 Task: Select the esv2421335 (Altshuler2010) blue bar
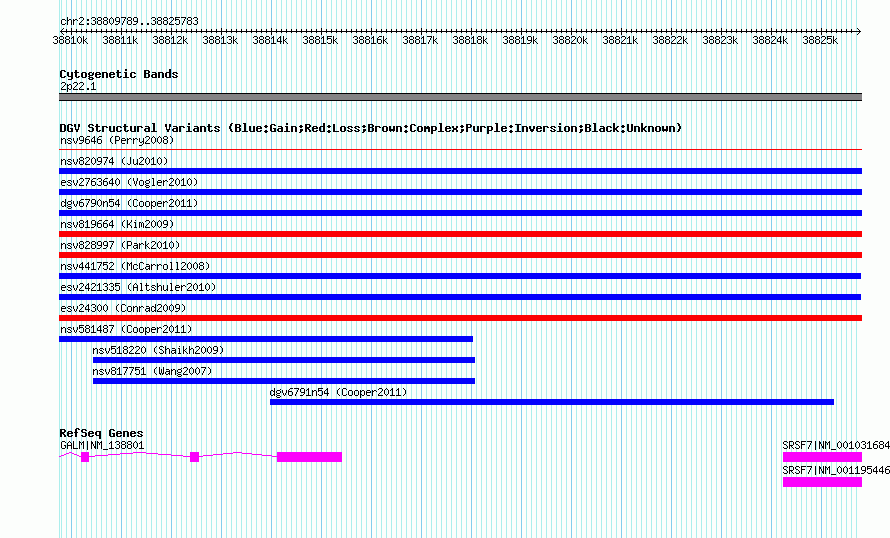coord(460,297)
